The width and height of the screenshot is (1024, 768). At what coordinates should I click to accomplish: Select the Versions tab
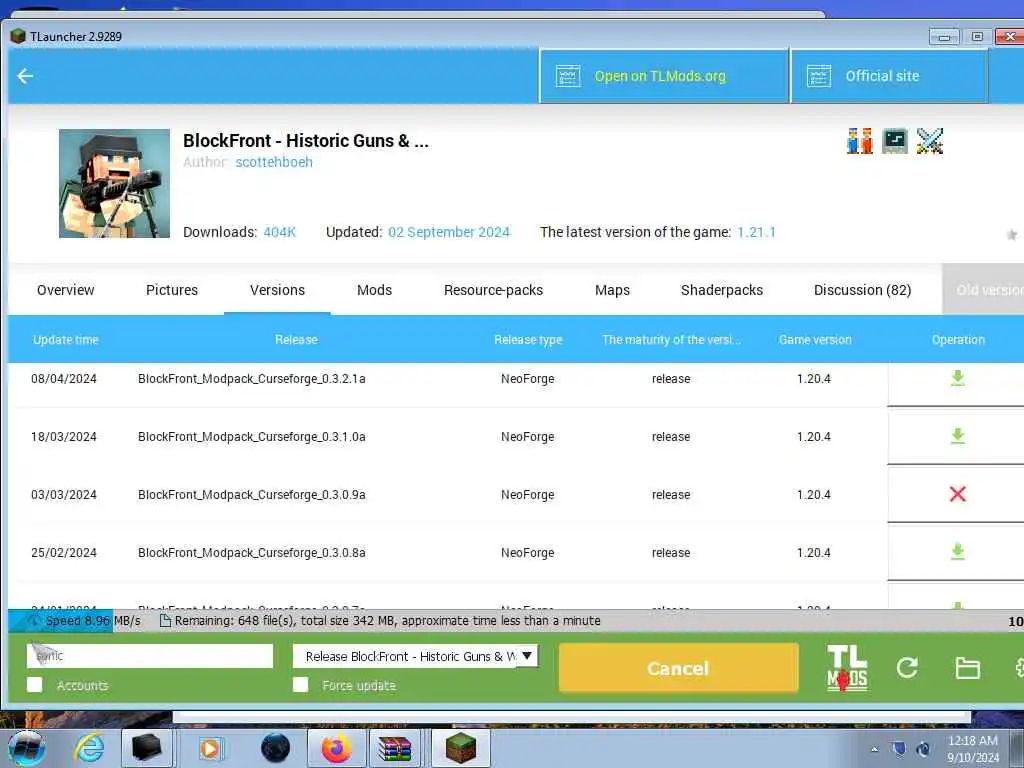(278, 290)
